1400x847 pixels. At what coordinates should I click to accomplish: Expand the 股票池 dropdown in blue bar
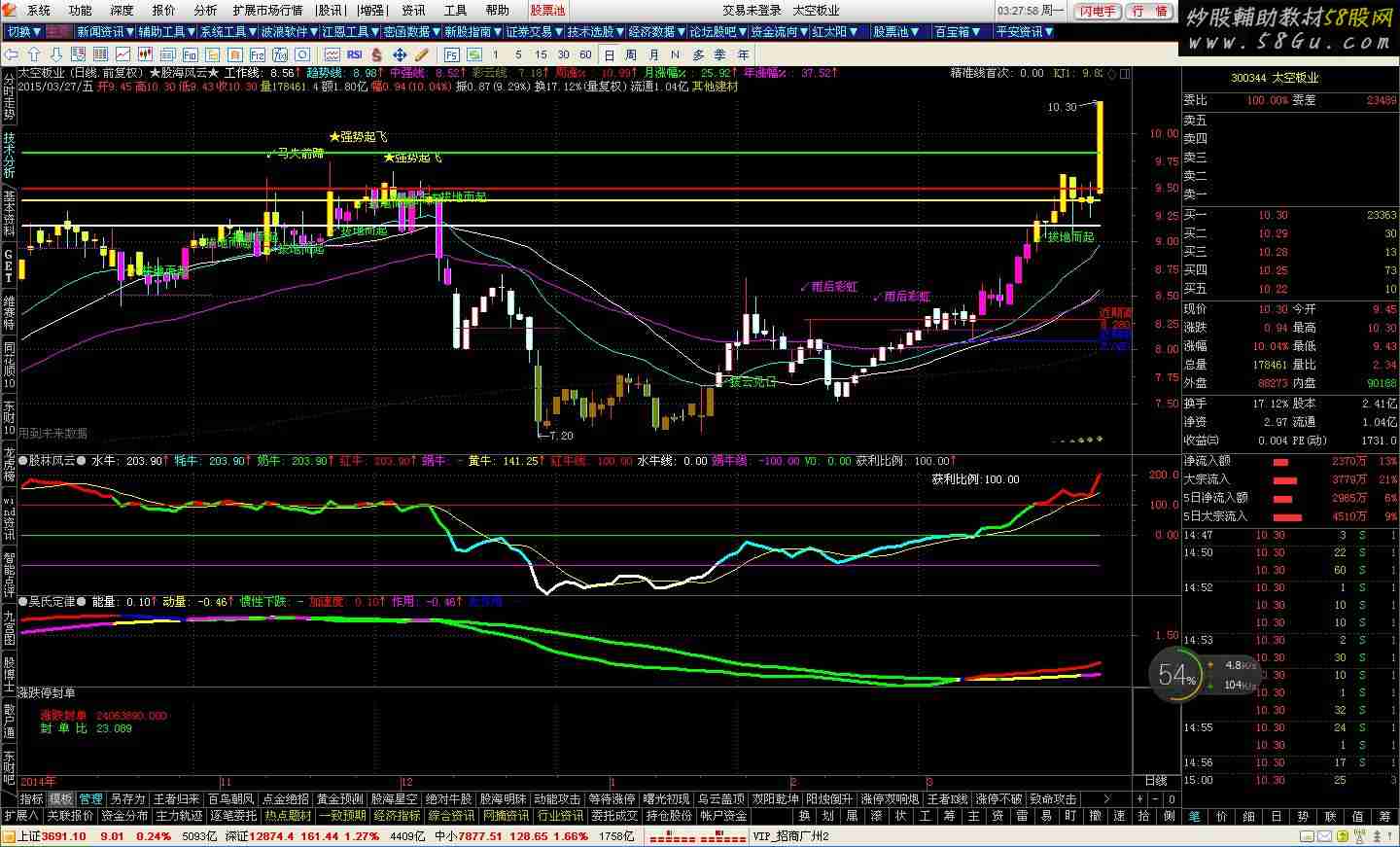tap(895, 31)
